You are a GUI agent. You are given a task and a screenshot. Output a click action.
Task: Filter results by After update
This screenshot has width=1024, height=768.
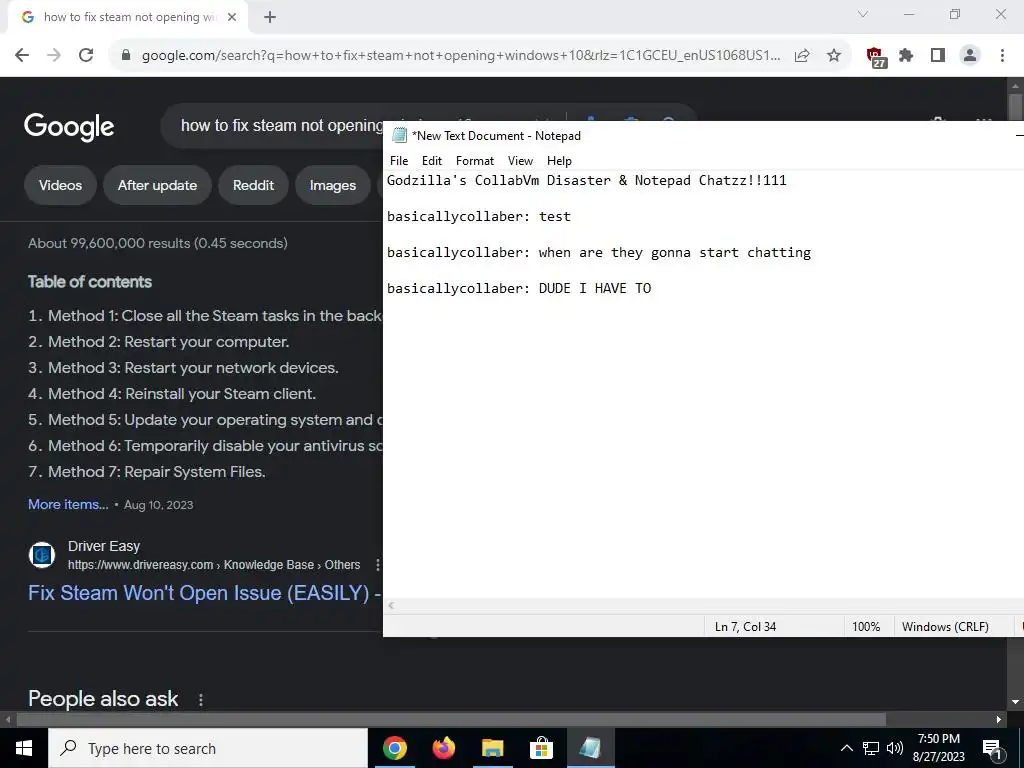(157, 185)
